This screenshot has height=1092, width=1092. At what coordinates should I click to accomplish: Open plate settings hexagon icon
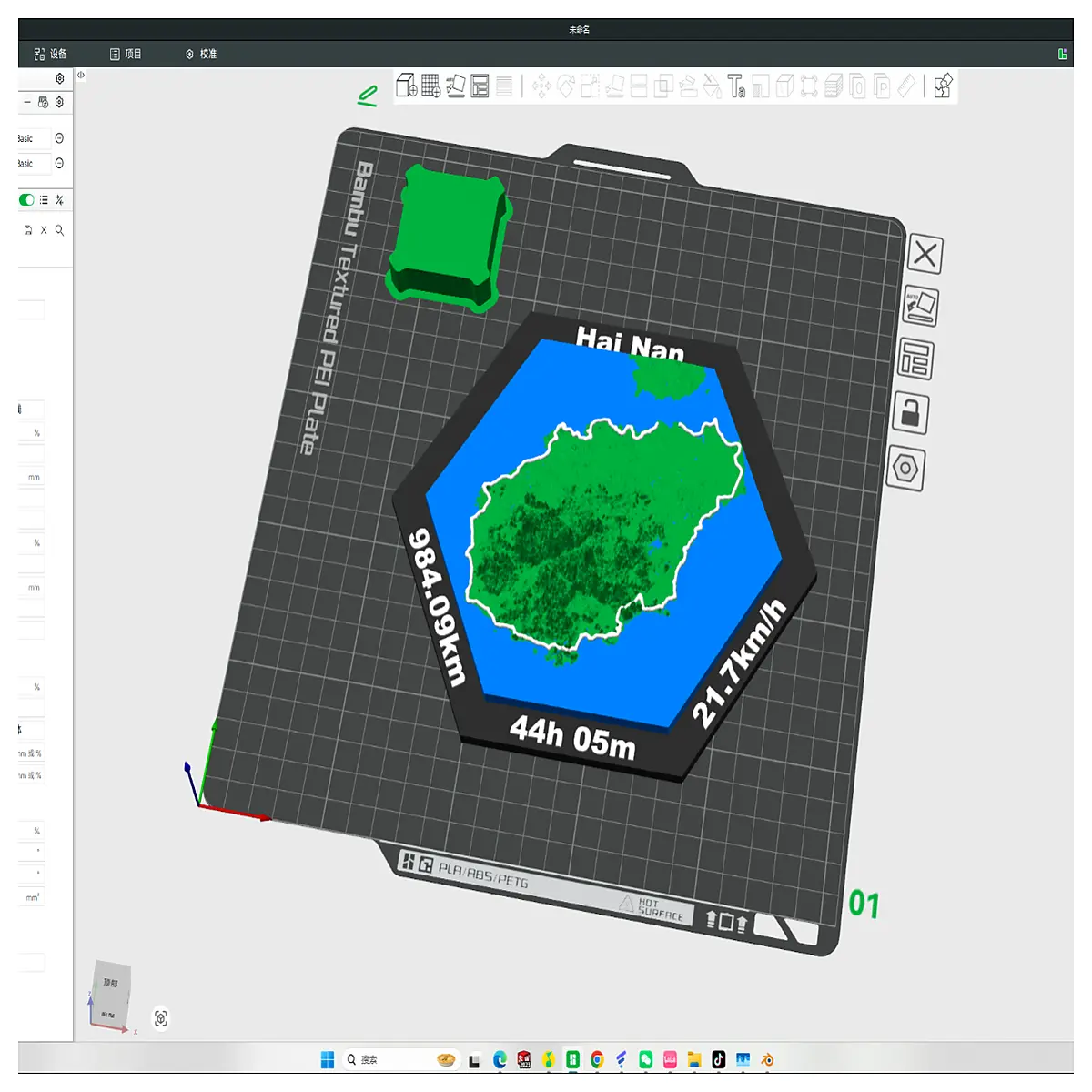pyautogui.click(x=905, y=468)
